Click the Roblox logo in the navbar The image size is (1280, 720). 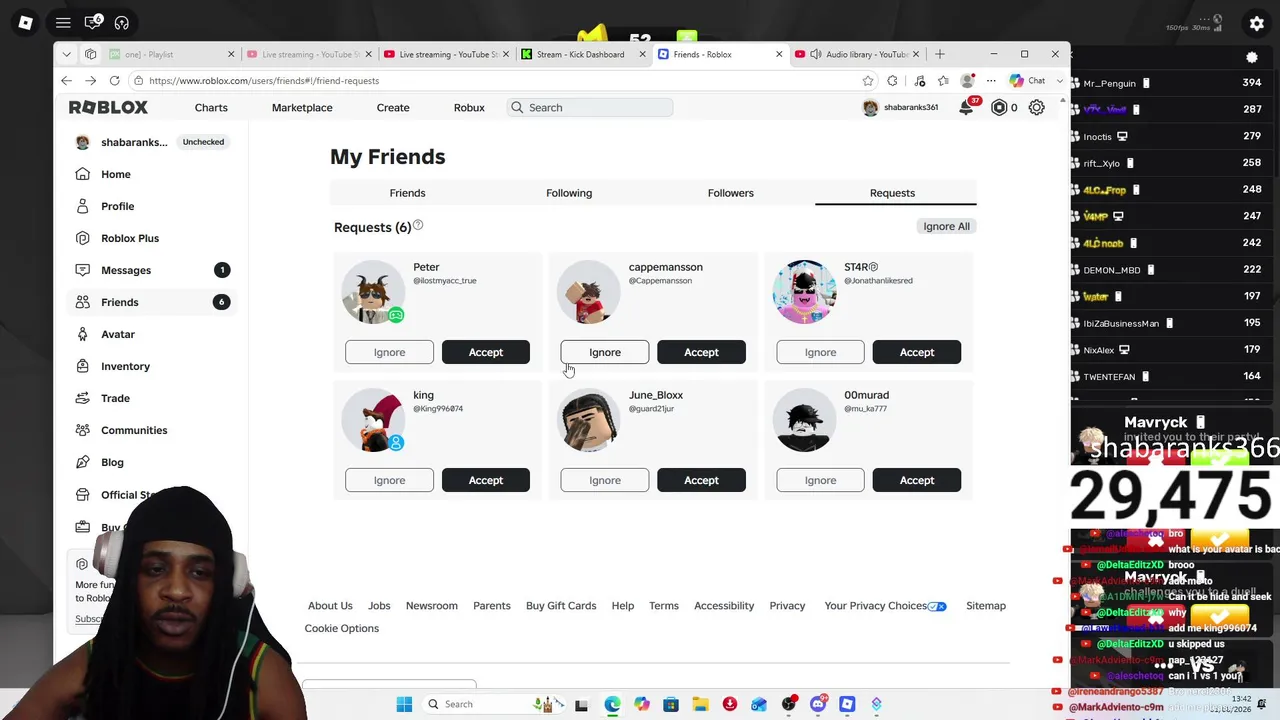[x=108, y=107]
